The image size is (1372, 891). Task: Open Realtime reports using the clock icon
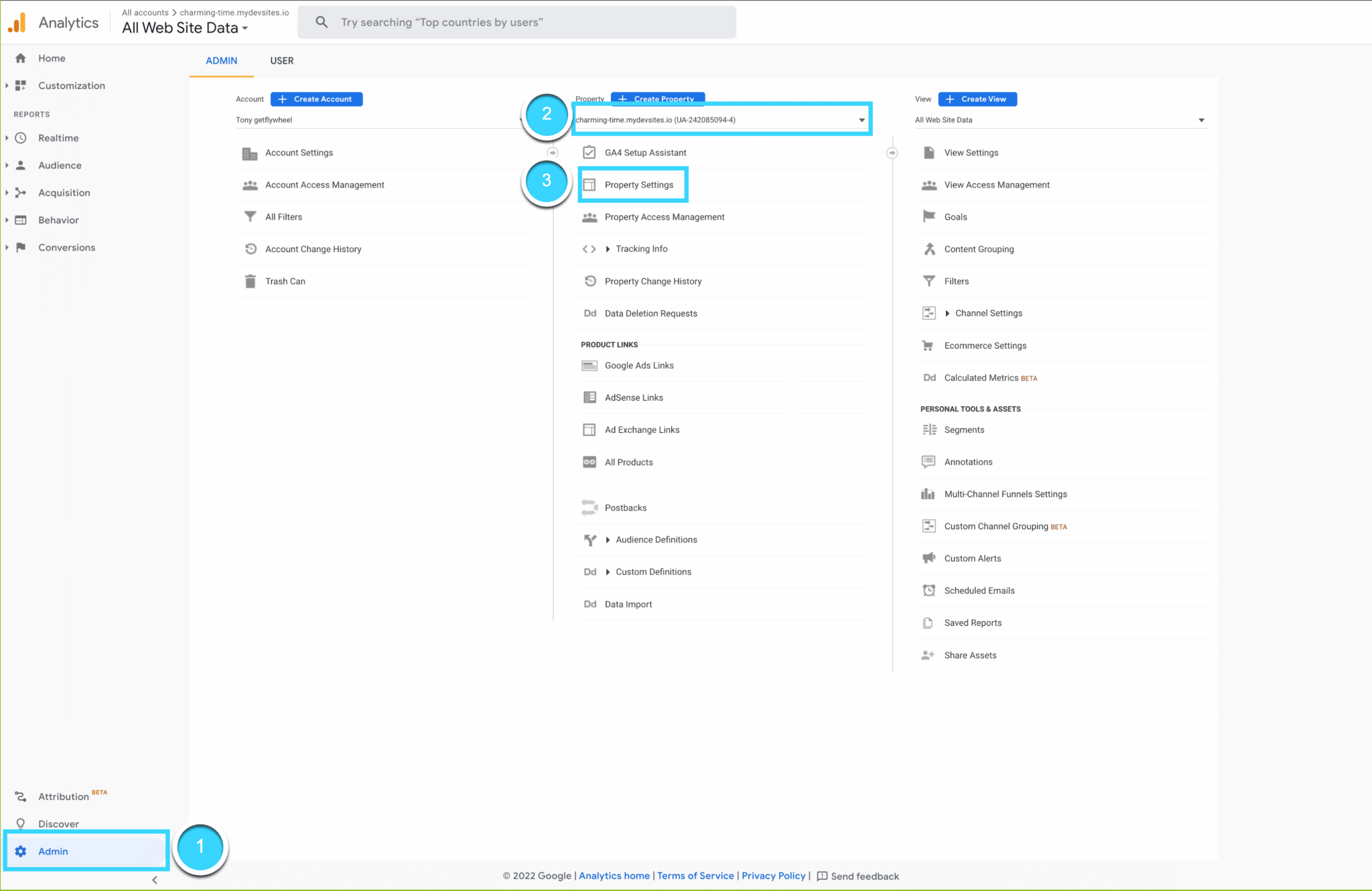point(20,137)
